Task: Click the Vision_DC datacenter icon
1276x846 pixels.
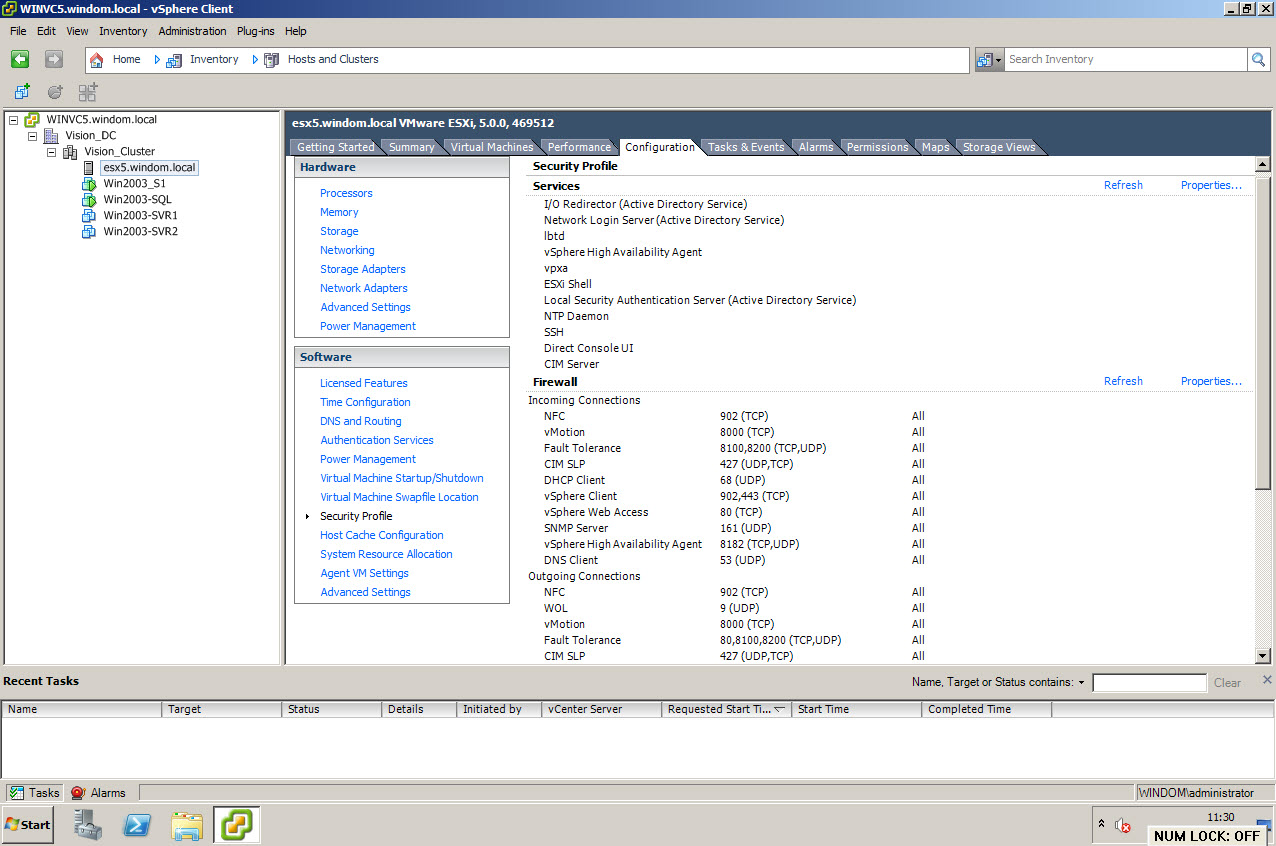Action: pyautogui.click(x=51, y=136)
